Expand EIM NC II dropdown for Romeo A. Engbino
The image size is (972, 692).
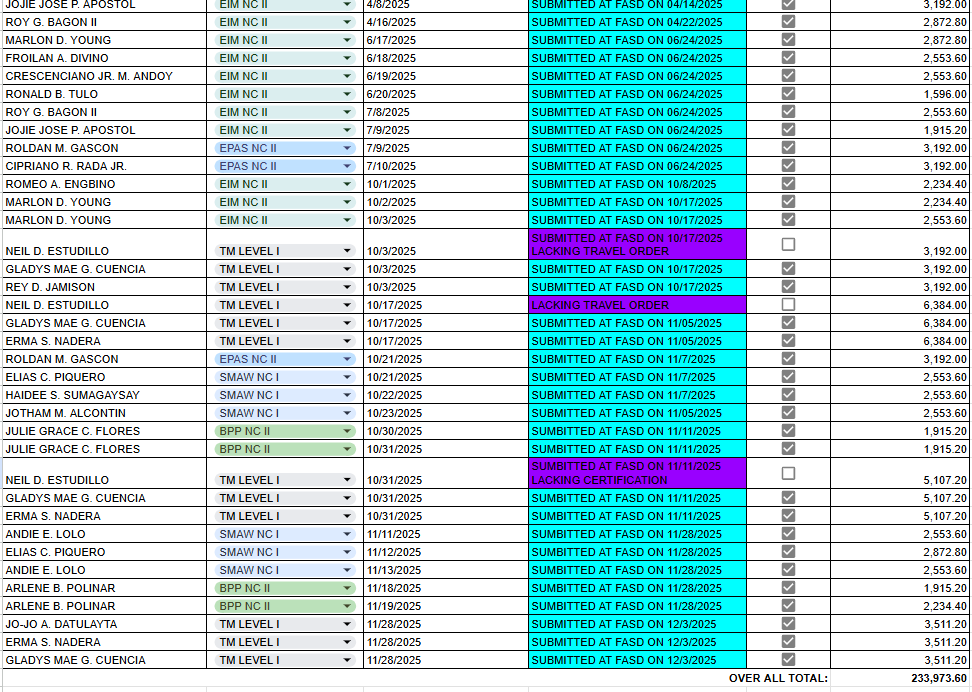point(347,184)
